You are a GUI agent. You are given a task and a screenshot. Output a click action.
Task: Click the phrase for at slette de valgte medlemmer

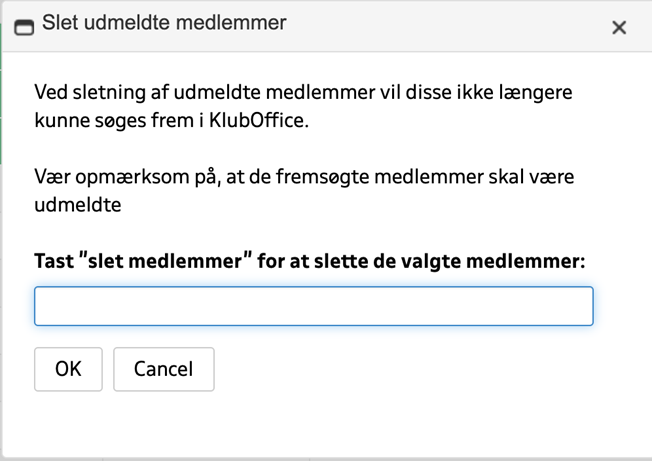pyautogui.click(x=421, y=261)
